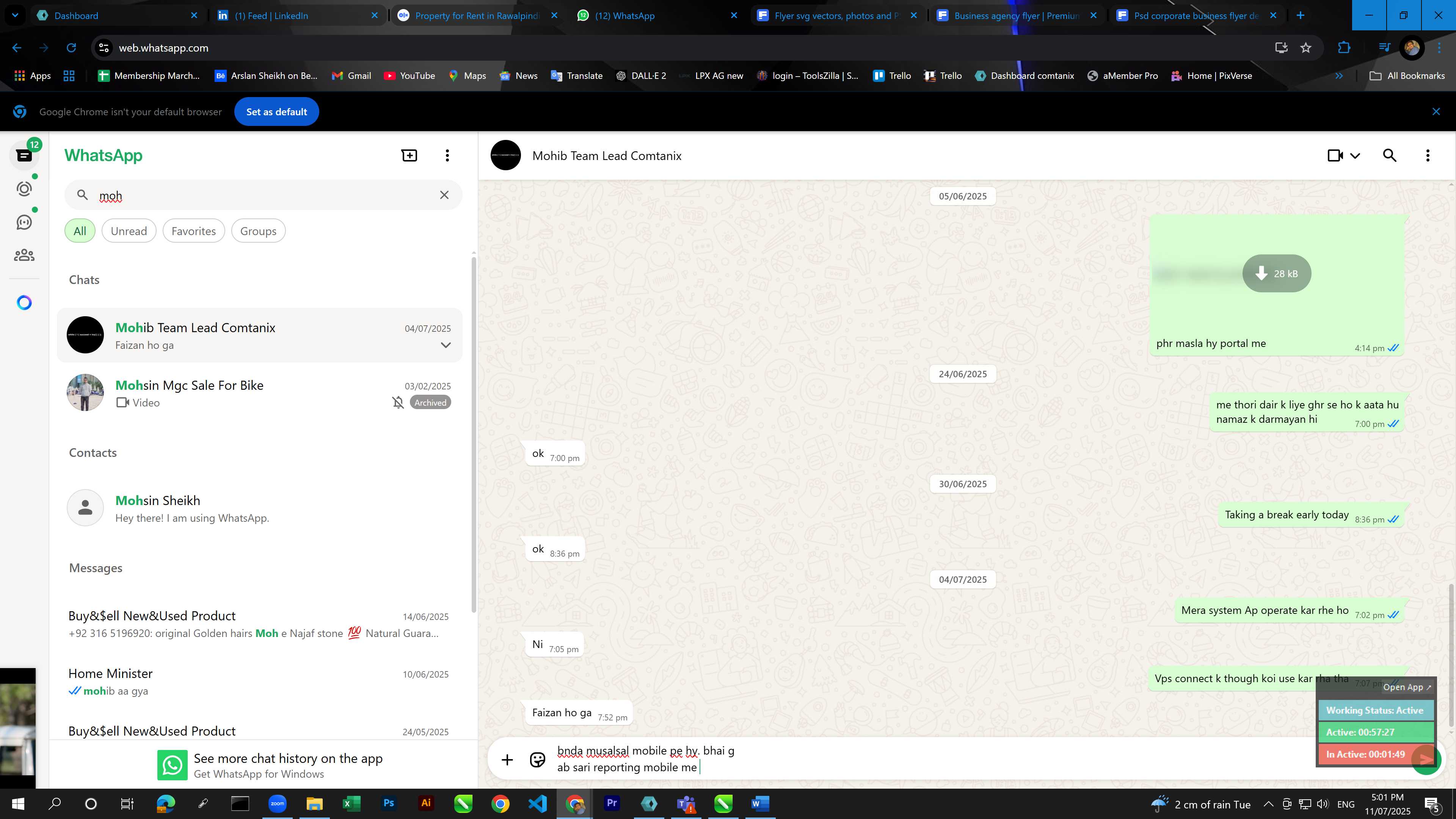Show hidden system tray icons
The height and width of the screenshot is (819, 1456).
[x=1268, y=804]
